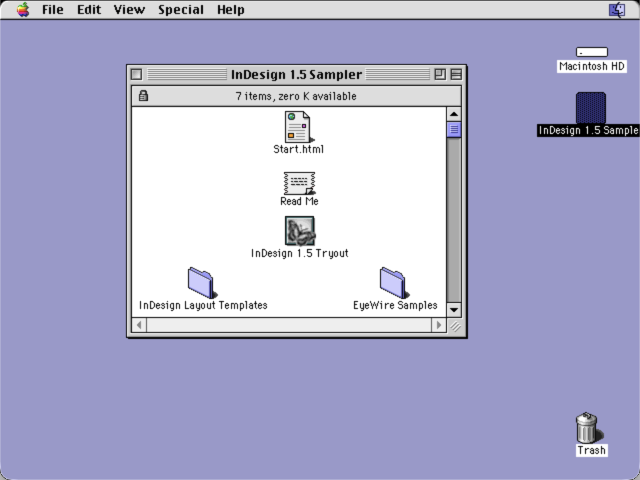Click the horizontal scroll left arrow

click(139, 325)
